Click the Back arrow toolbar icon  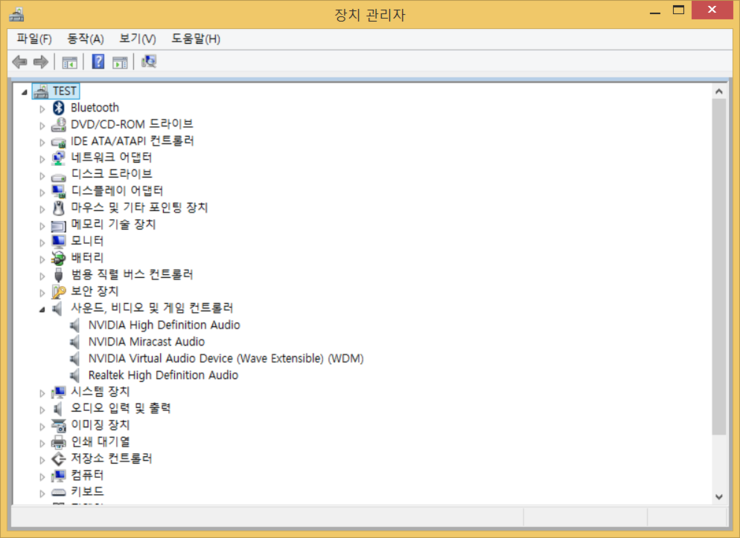20,62
